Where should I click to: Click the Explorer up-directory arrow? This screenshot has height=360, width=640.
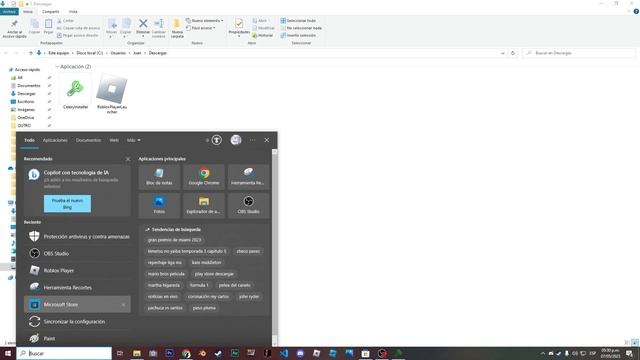tap(31, 53)
